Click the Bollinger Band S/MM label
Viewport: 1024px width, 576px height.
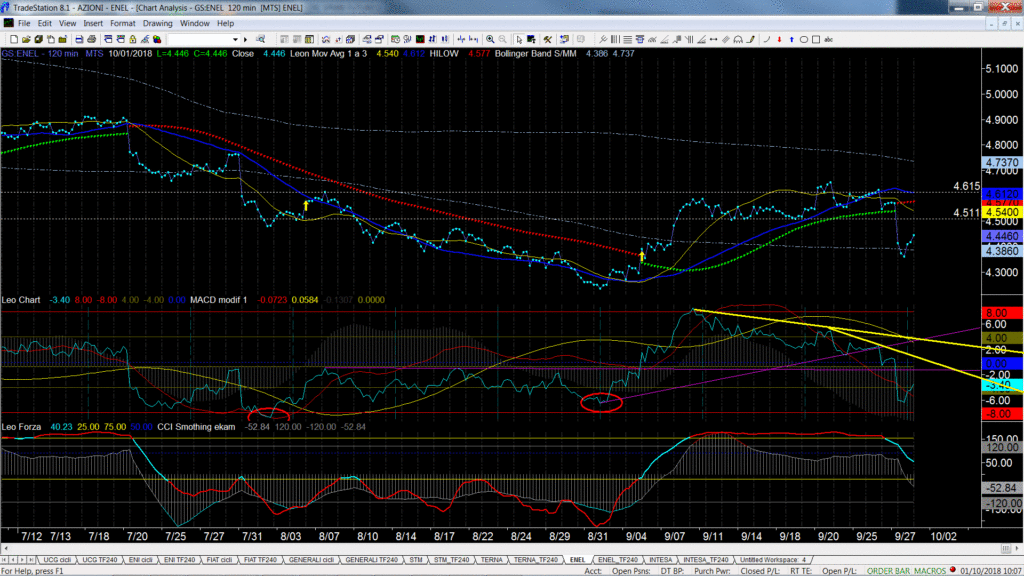pyautogui.click(x=536, y=54)
